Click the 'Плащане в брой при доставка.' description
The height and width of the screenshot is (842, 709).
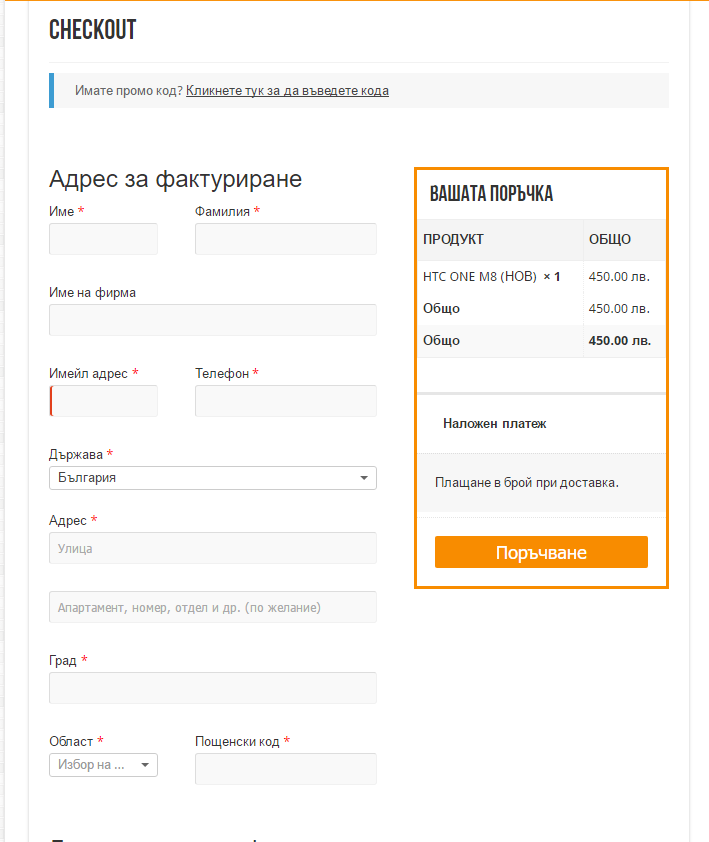(x=527, y=483)
